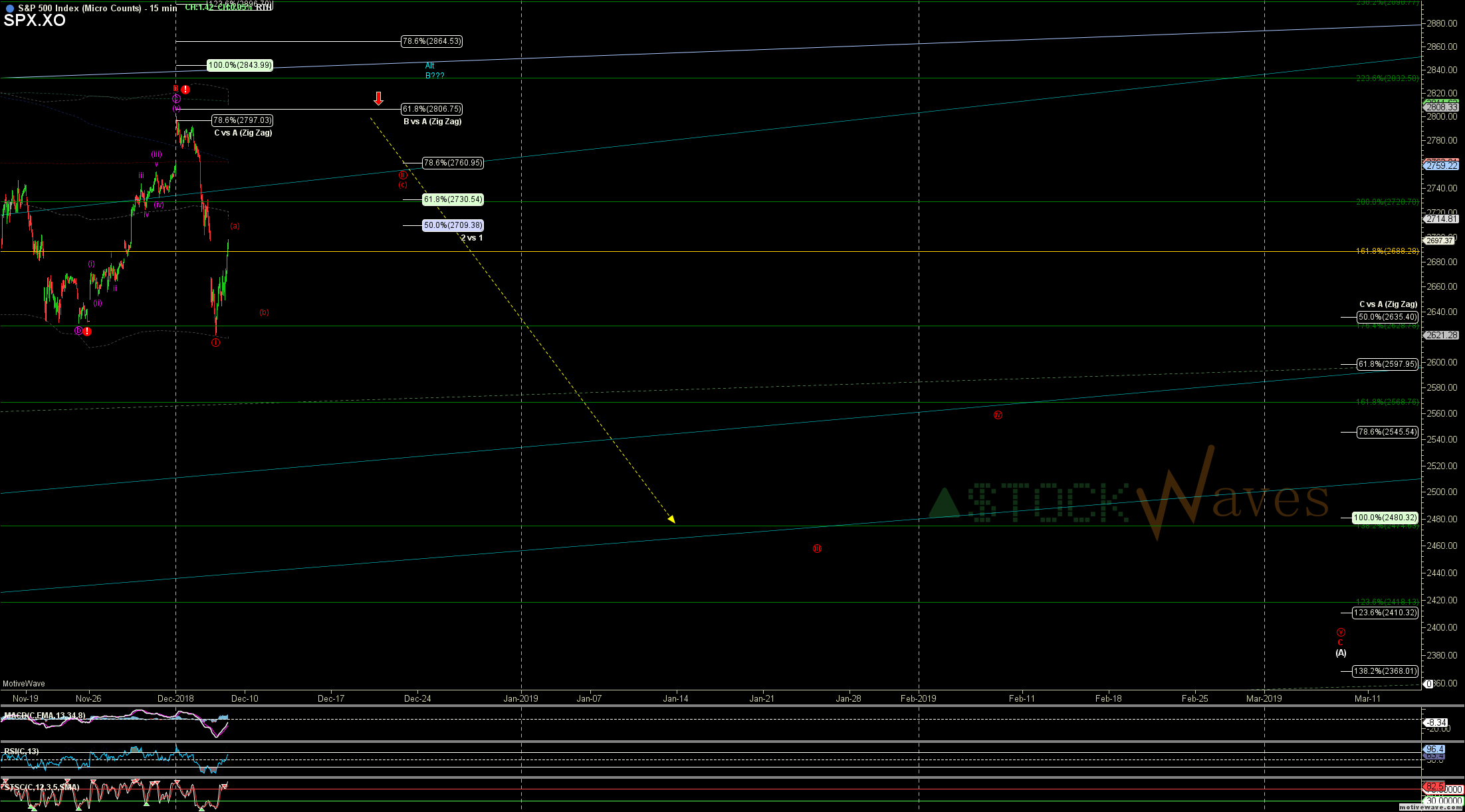1465x812 pixels.
Task: Click the red down arrow marker near 2806.75
Action: coord(378,99)
